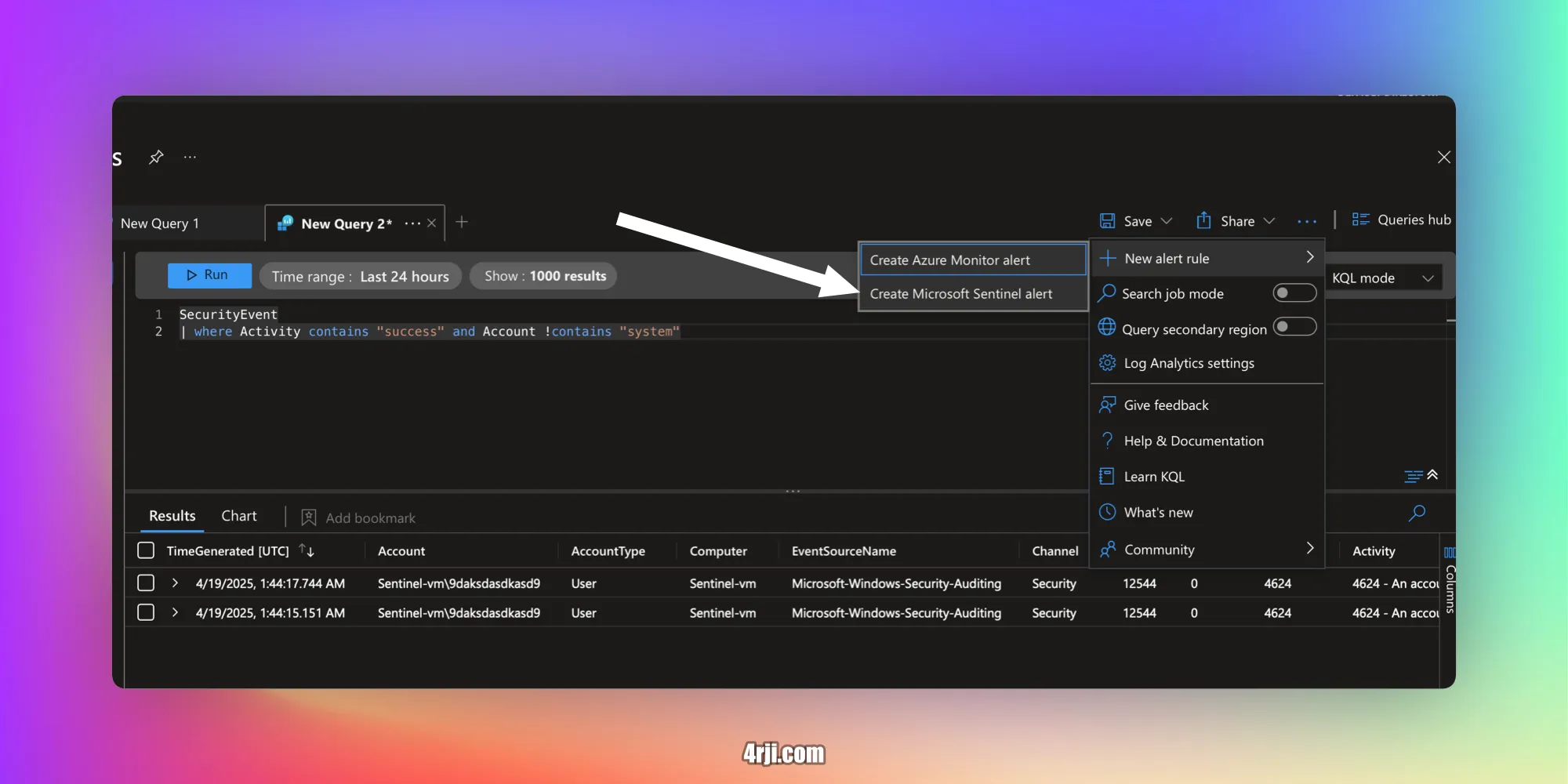Select Learn KQL
Image resolution: width=1568 pixels, height=784 pixels.
click(x=1152, y=476)
